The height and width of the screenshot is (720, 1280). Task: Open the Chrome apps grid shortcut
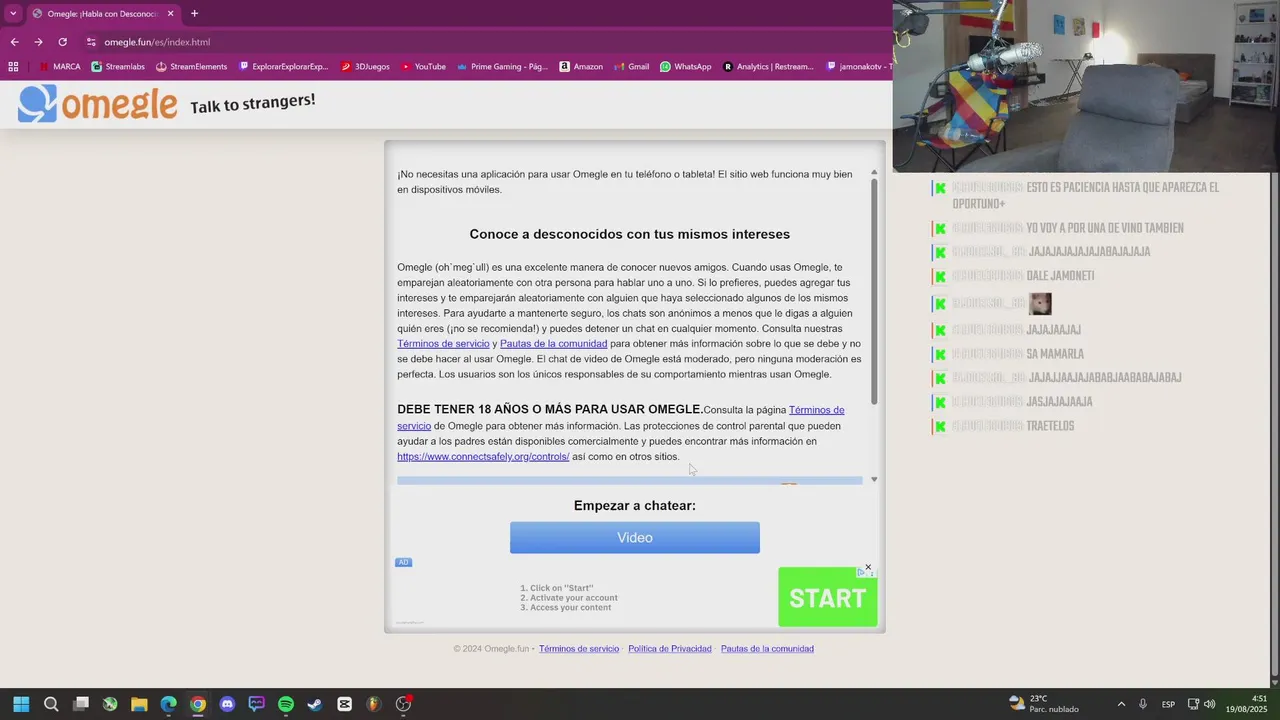[x=13, y=67]
